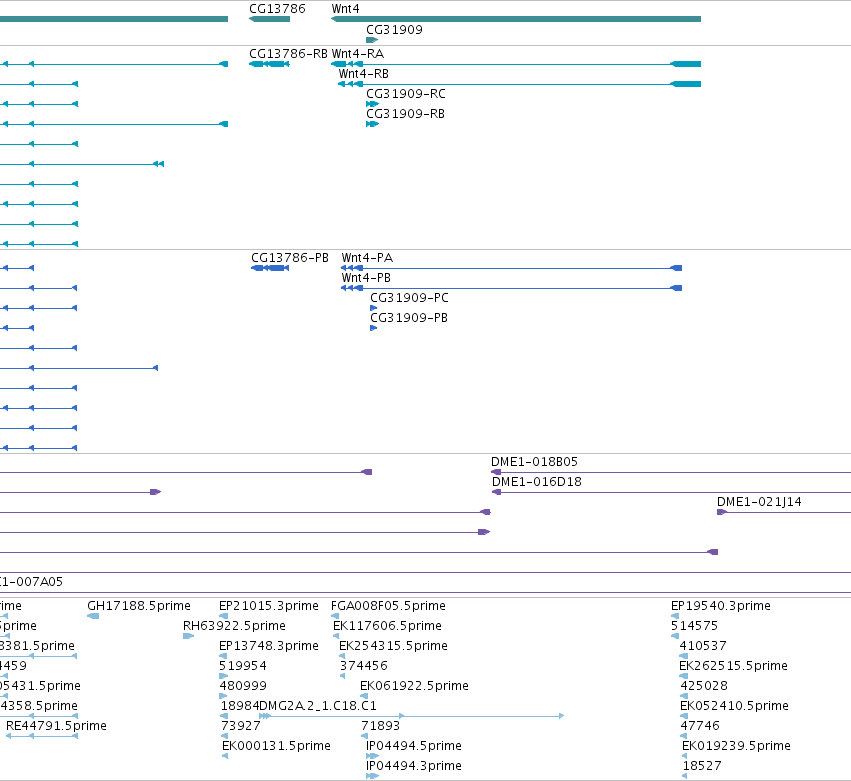Select the Wnt4-RA transcript's right-end exon block

pyautogui.click(x=685, y=64)
